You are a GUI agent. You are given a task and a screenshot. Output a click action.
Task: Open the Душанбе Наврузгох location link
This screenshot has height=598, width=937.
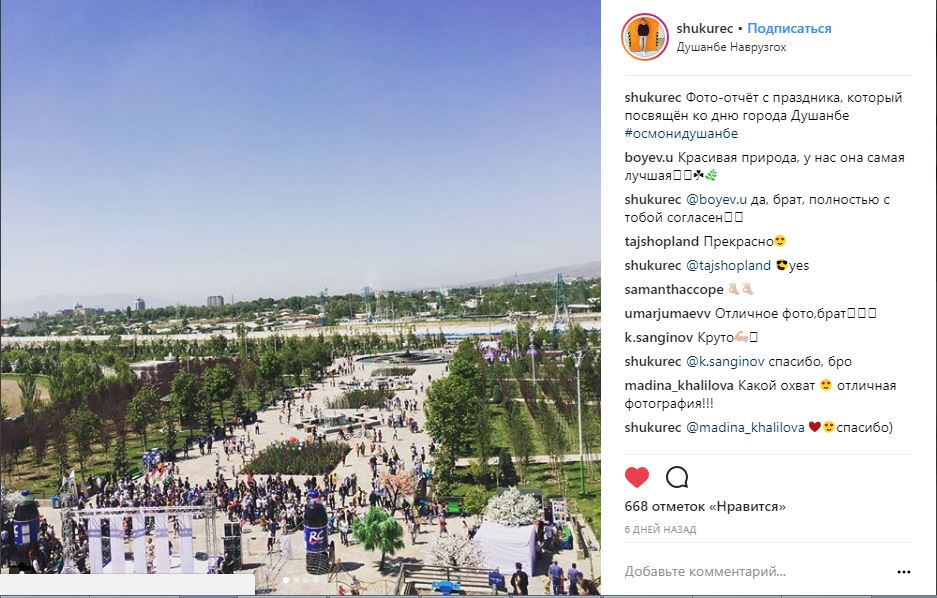731,47
